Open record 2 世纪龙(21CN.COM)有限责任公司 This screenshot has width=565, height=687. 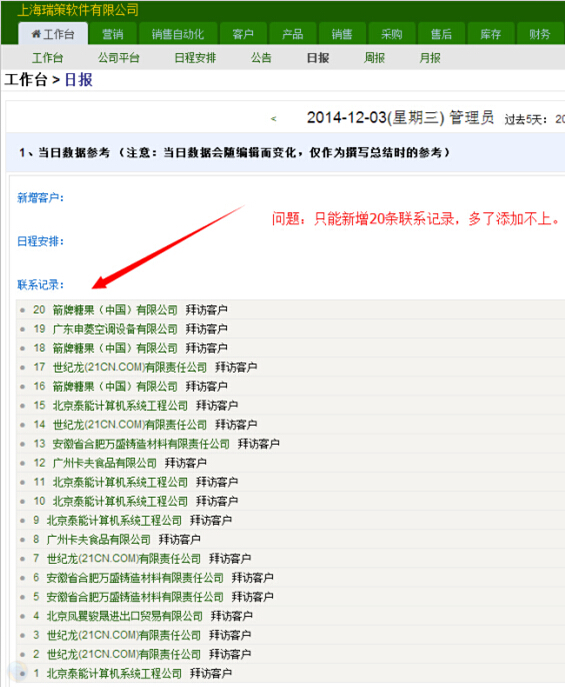pos(124,655)
